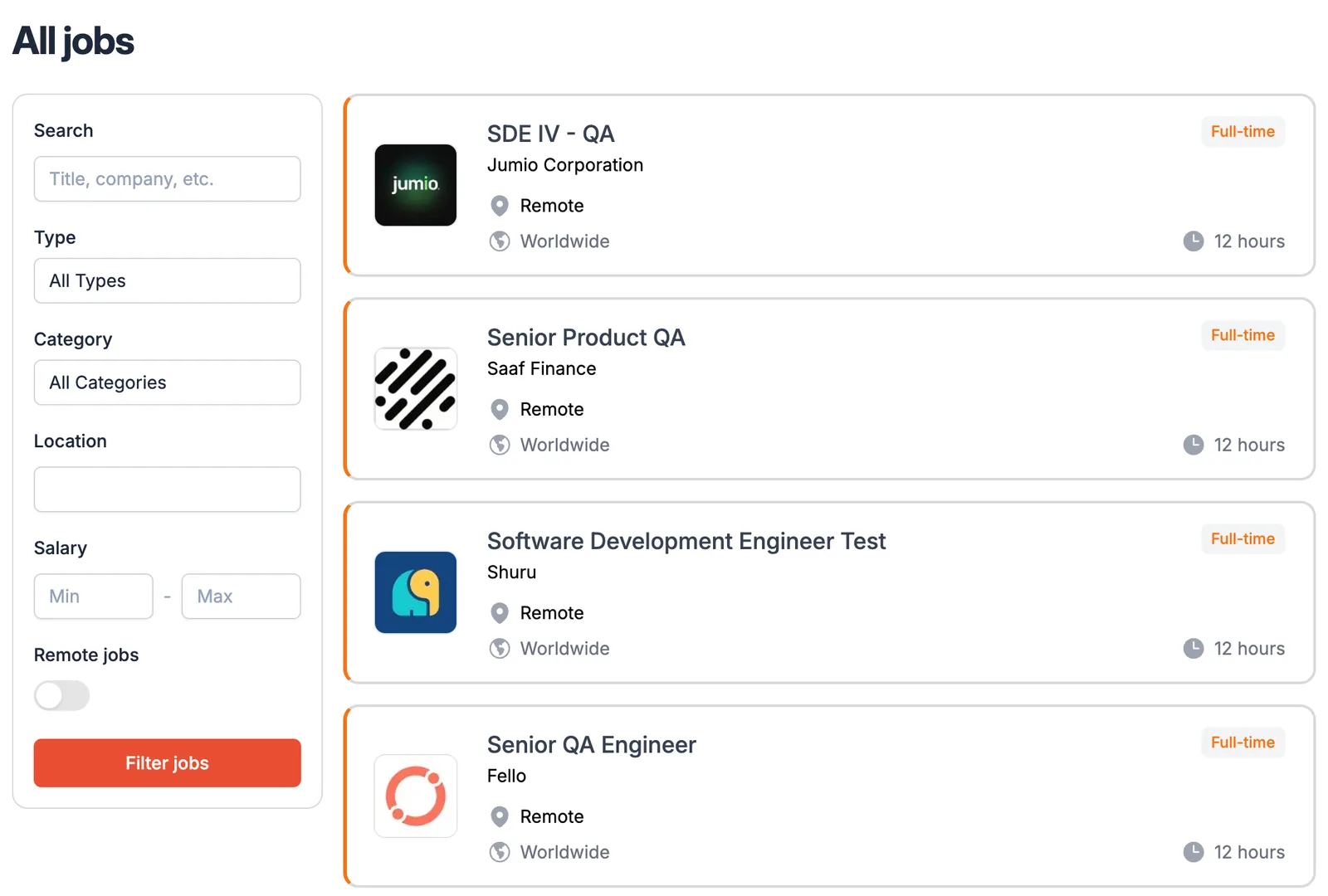The width and height of the screenshot is (1328, 896).
Task: Click the All jobs page heading
Action: pyautogui.click(x=73, y=41)
